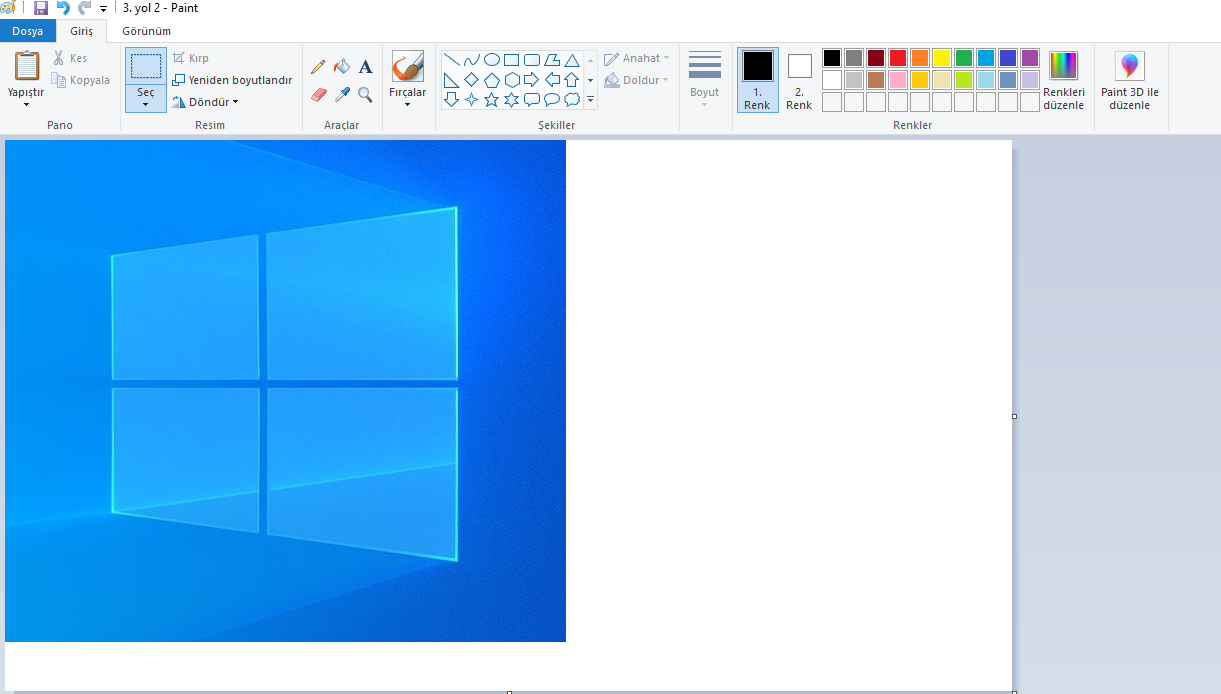Pick the Left arrow shape
The width and height of the screenshot is (1221, 694).
[x=551, y=80]
